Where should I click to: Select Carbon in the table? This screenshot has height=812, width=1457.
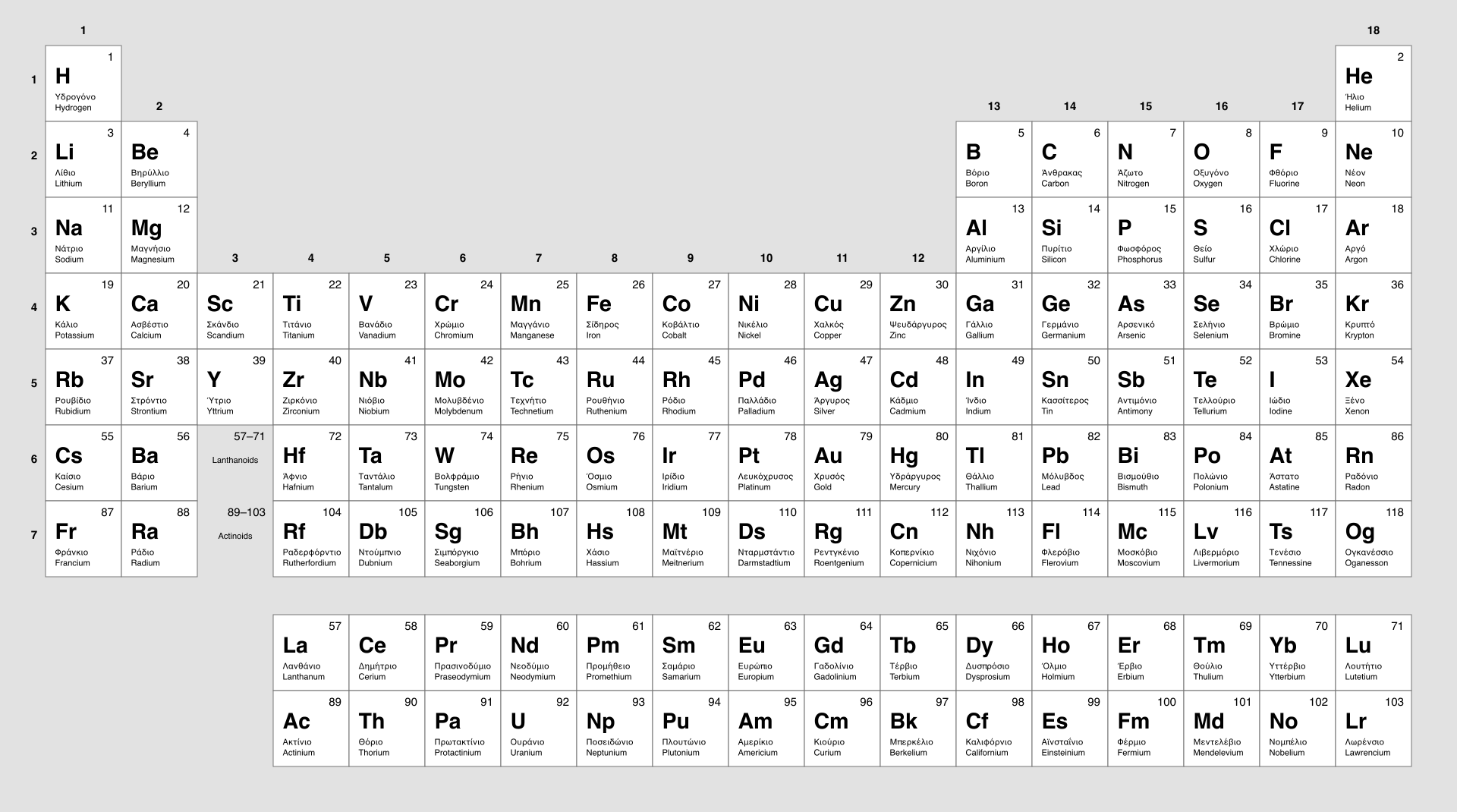pyautogui.click(x=1070, y=159)
